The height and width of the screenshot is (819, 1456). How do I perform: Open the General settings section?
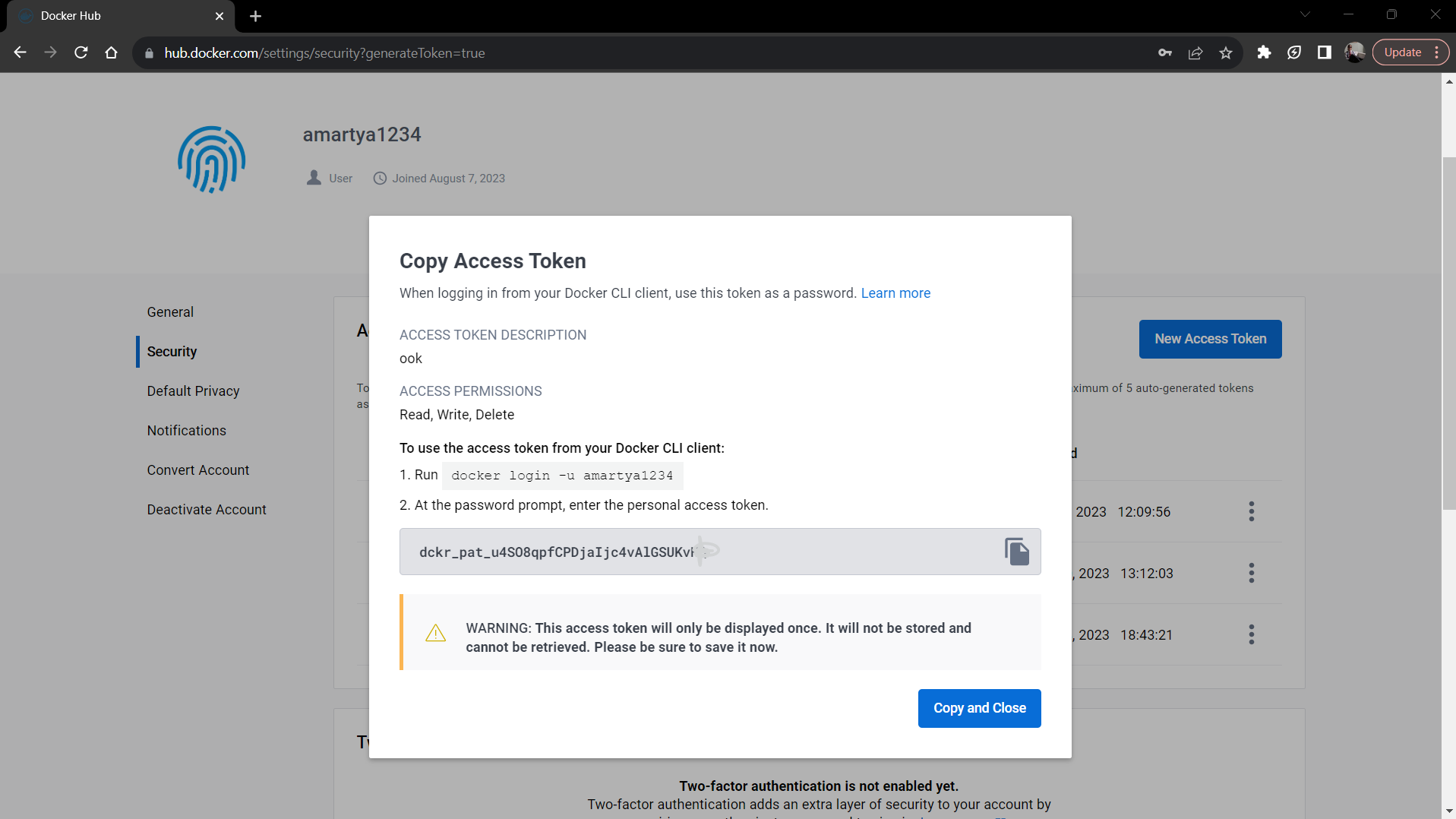point(170,312)
